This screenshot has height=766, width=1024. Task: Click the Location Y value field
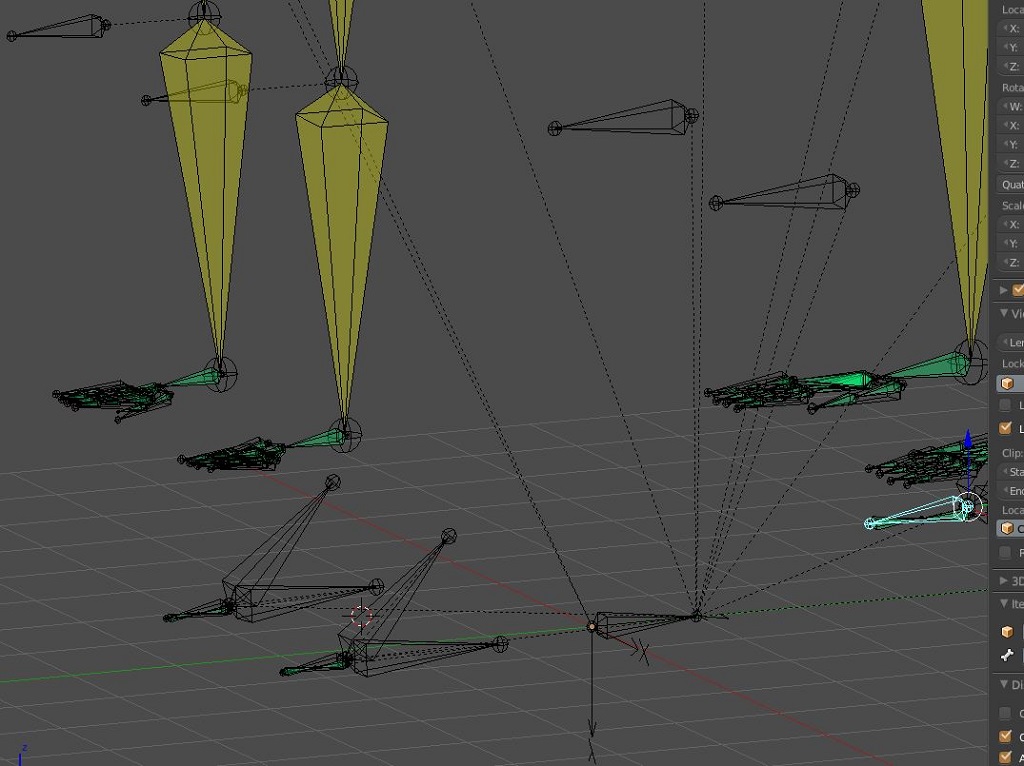click(x=1011, y=48)
